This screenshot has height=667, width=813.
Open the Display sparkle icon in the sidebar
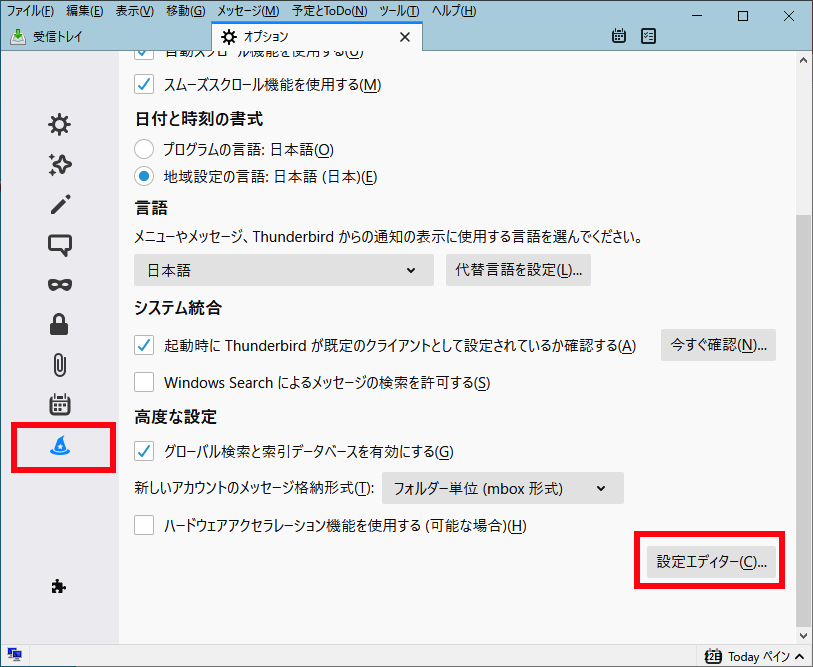[x=60, y=164]
